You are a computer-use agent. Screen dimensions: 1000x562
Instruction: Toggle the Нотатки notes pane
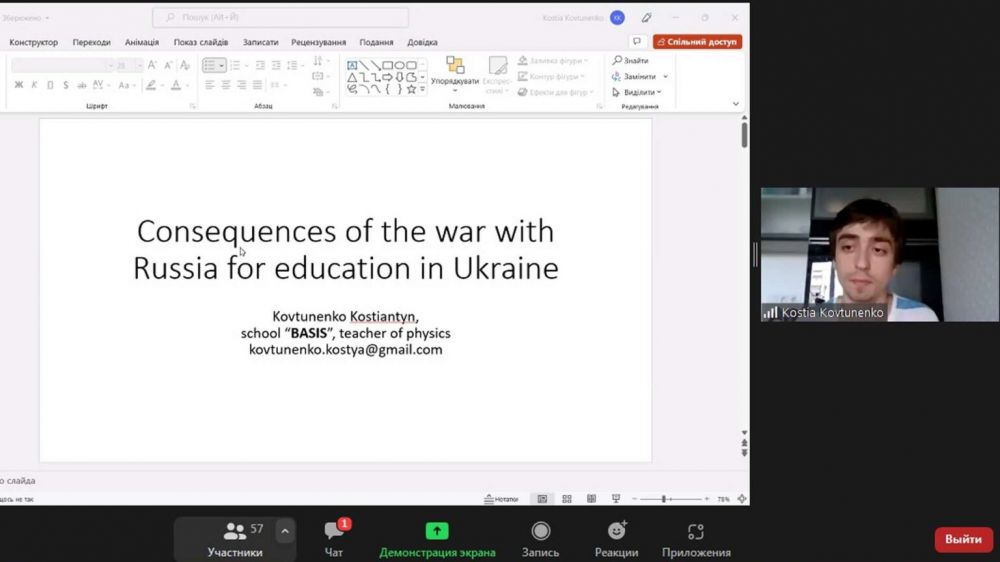(502, 499)
